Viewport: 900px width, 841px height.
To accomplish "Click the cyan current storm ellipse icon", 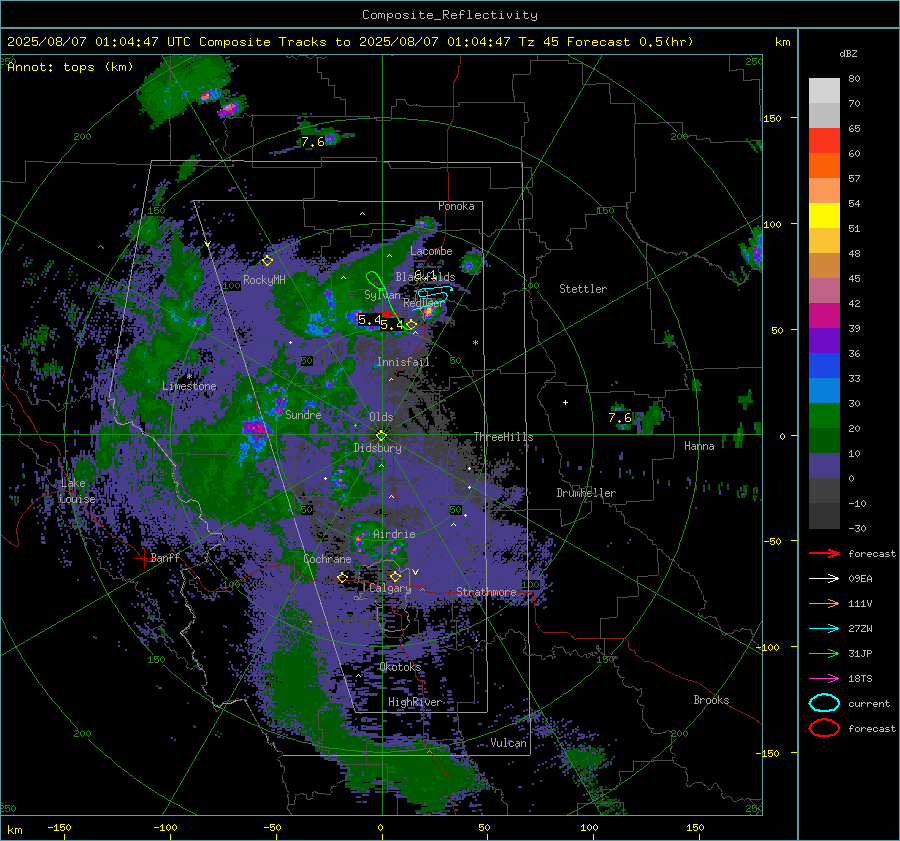I will (x=824, y=703).
